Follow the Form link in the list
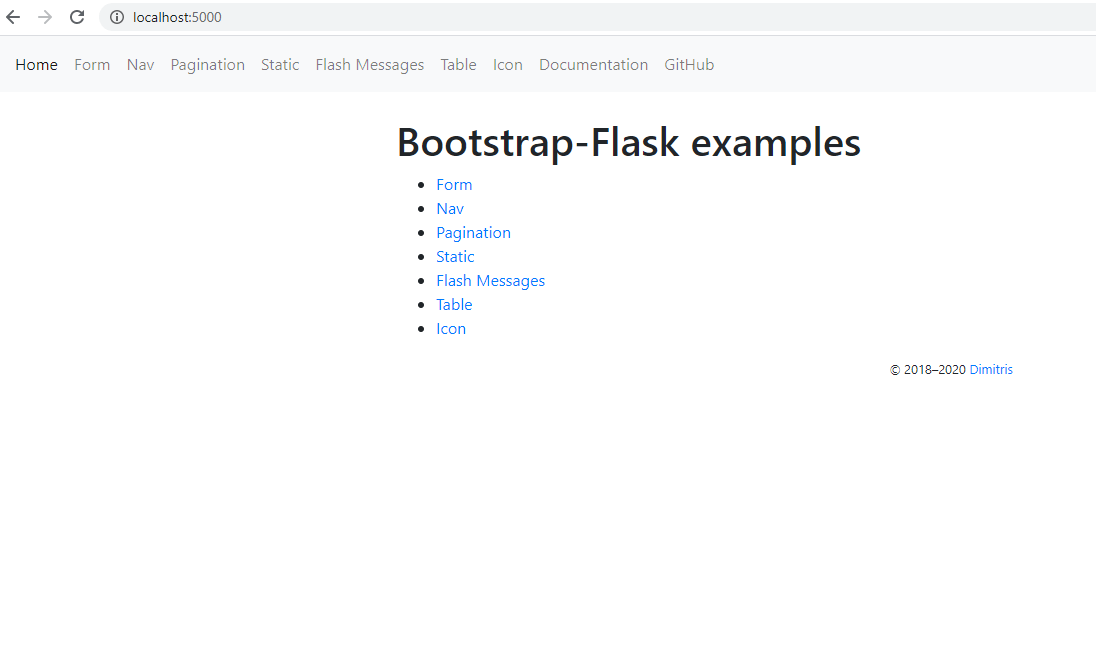This screenshot has height=653, width=1096. [x=454, y=184]
